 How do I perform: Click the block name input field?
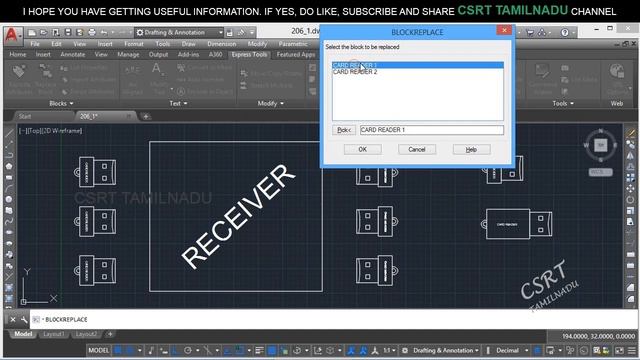431,130
